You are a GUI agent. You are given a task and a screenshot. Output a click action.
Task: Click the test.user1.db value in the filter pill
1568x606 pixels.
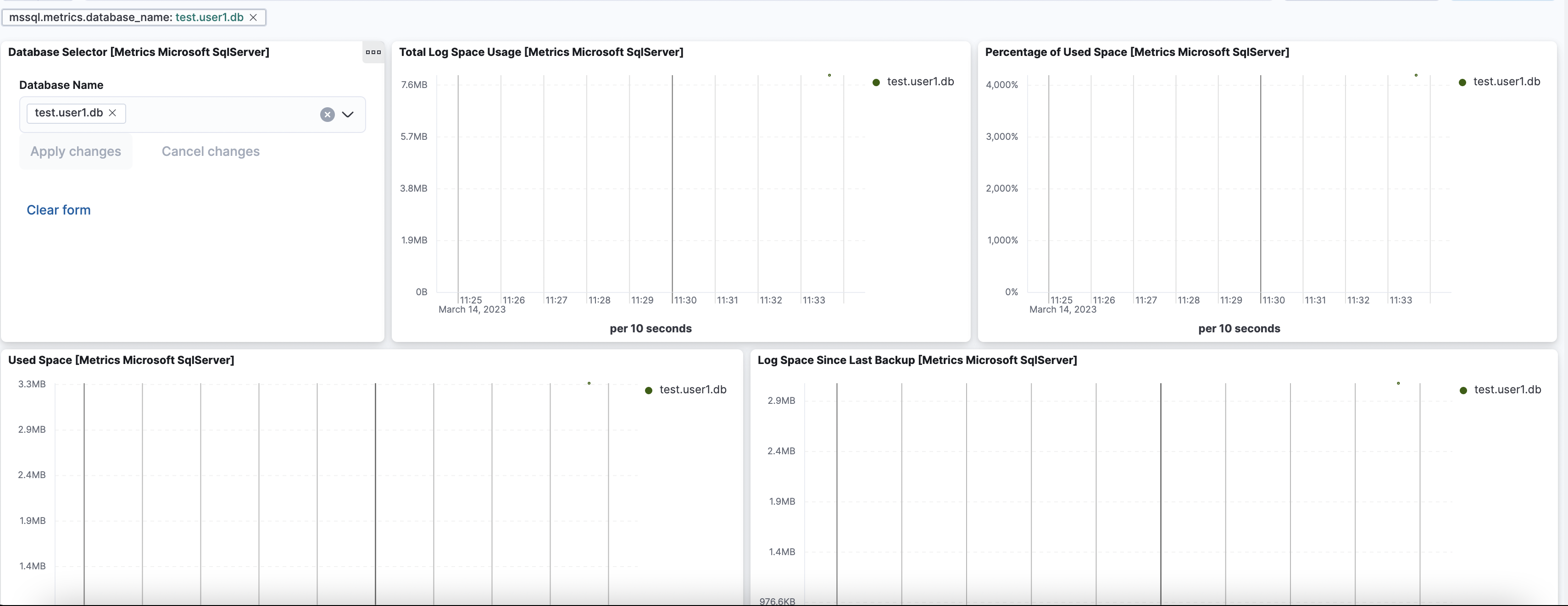pos(209,17)
